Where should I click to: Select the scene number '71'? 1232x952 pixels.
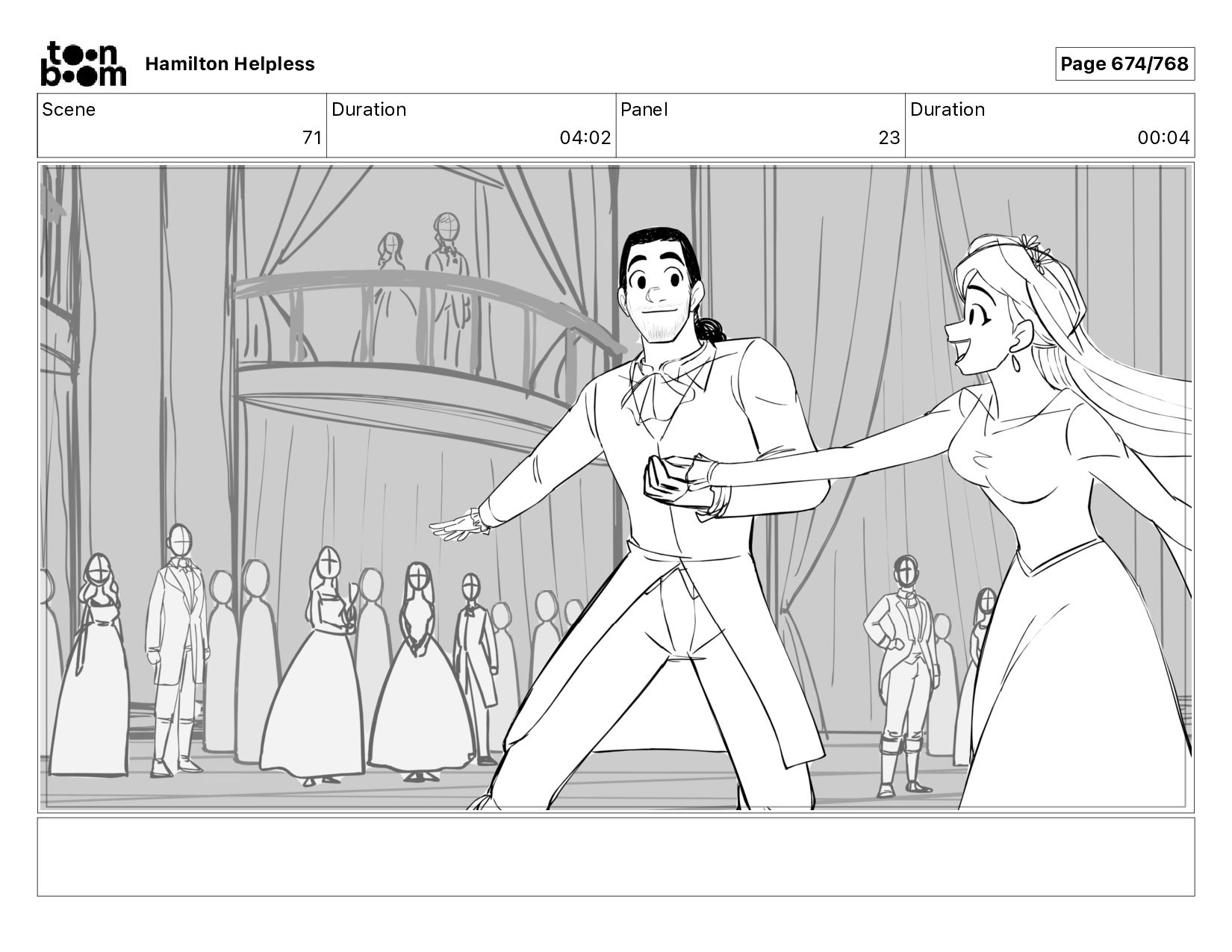312,138
